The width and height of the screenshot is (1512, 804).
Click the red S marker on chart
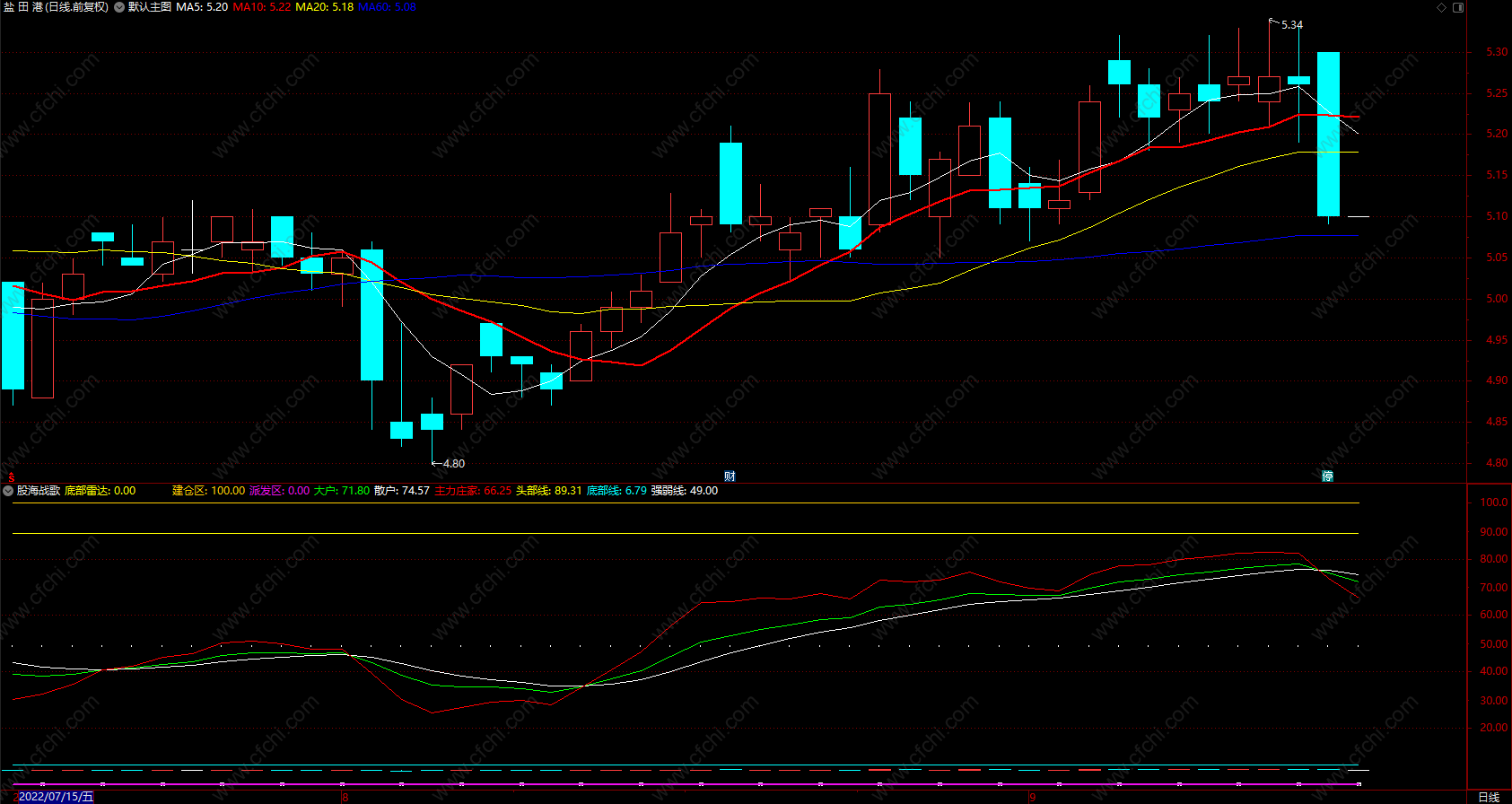click(x=11, y=476)
